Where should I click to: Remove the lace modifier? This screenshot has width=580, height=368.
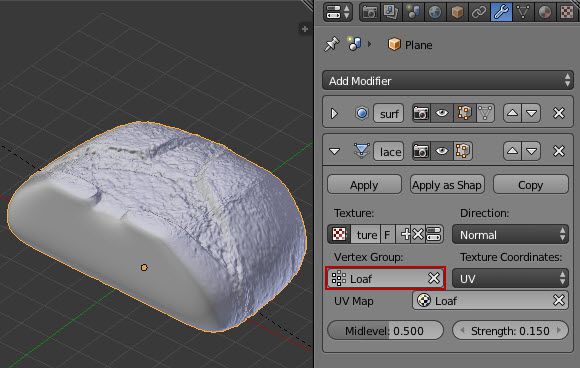coord(559,151)
